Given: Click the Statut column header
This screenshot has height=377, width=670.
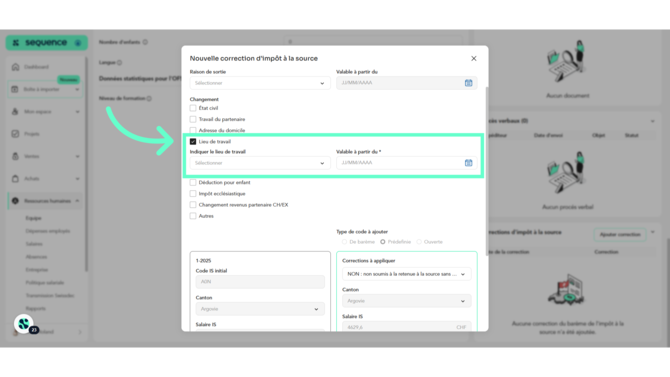Looking at the screenshot, I should click(632, 135).
